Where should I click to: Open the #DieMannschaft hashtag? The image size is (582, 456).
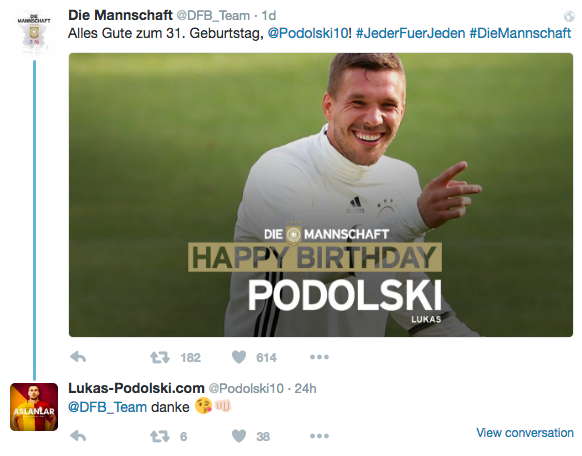coord(520,33)
